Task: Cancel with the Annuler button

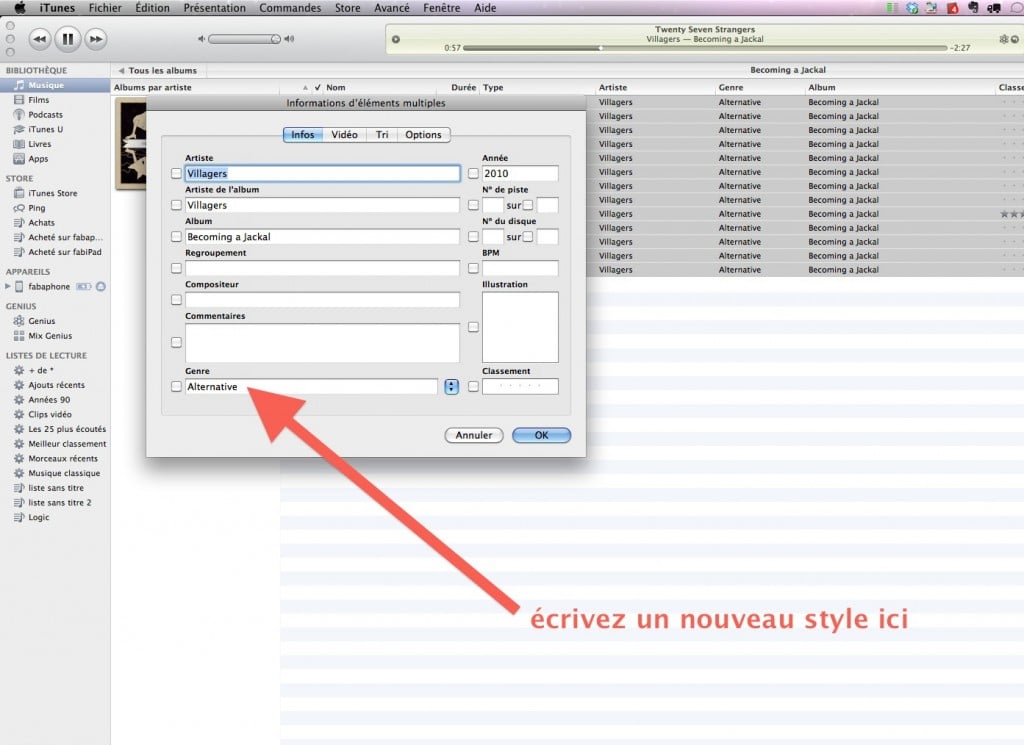Action: [x=473, y=436]
